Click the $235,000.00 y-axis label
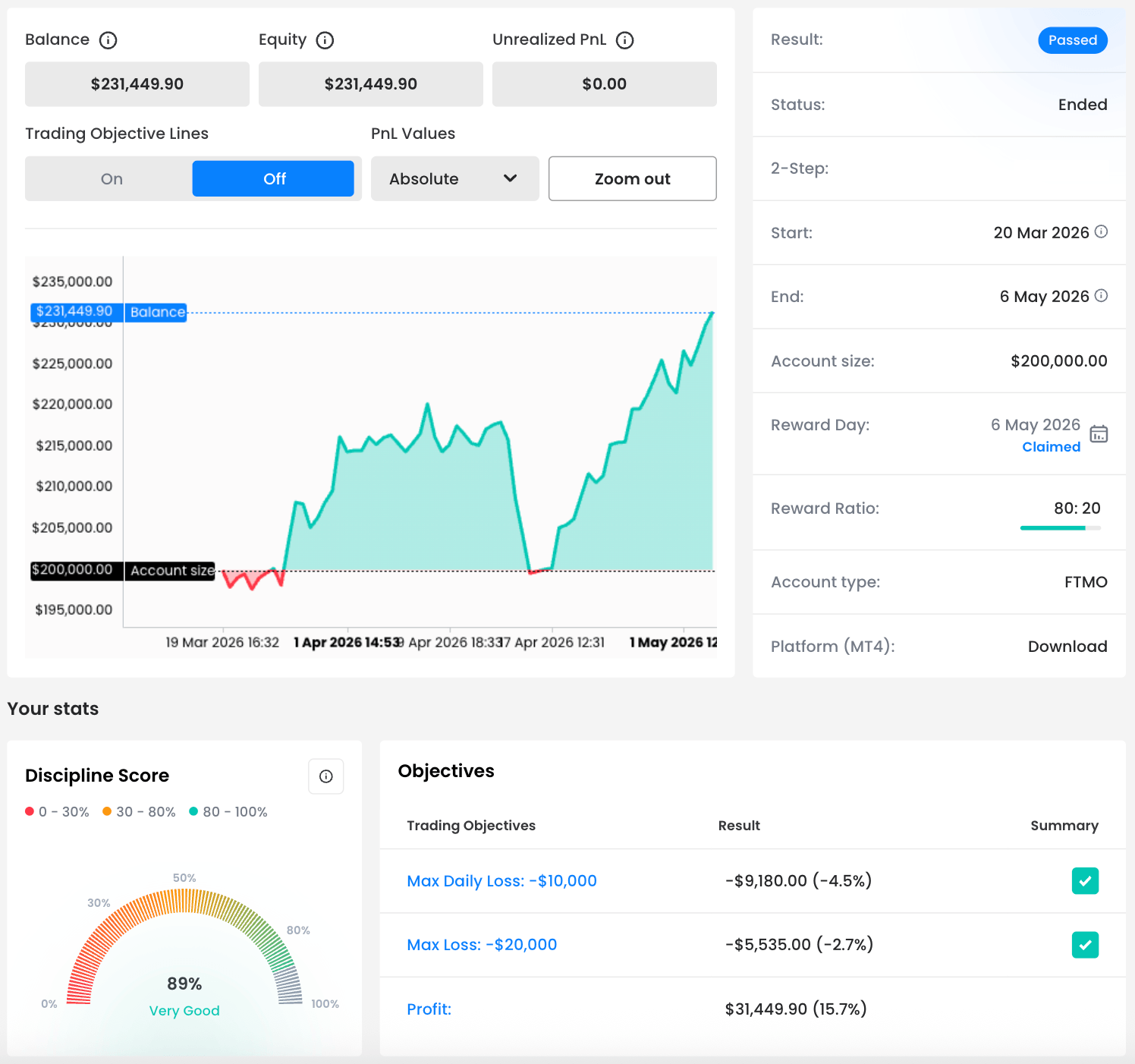 pos(72,282)
